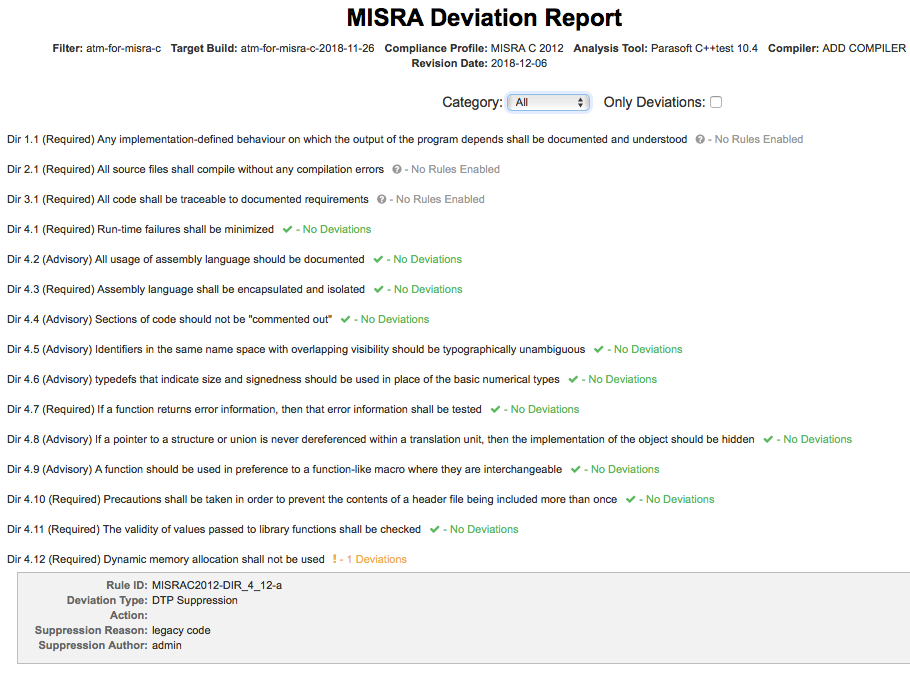Click compliance profile value MISRA C 2012
The image size is (910, 675).
527,49
